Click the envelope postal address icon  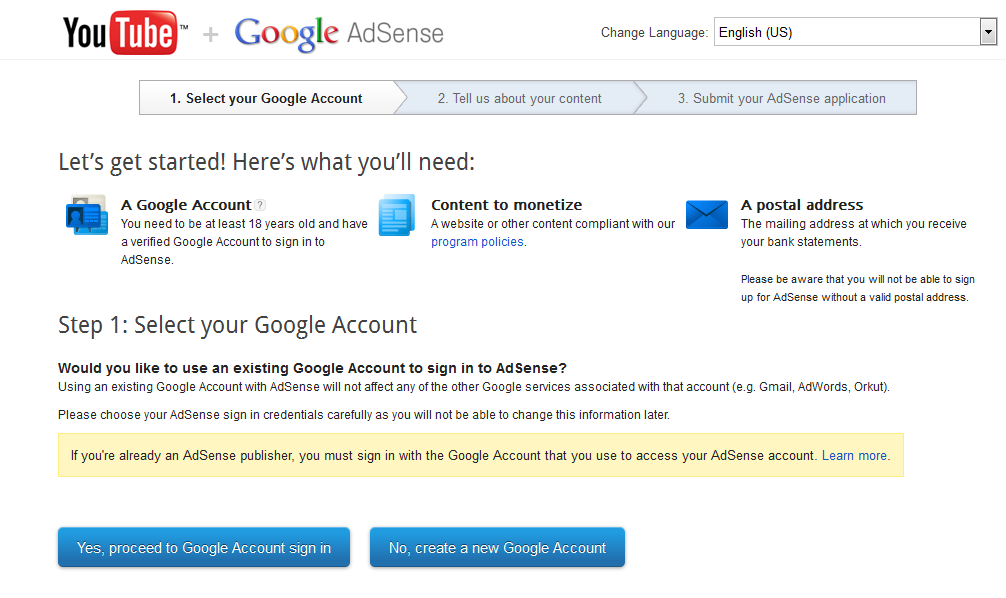(707, 213)
